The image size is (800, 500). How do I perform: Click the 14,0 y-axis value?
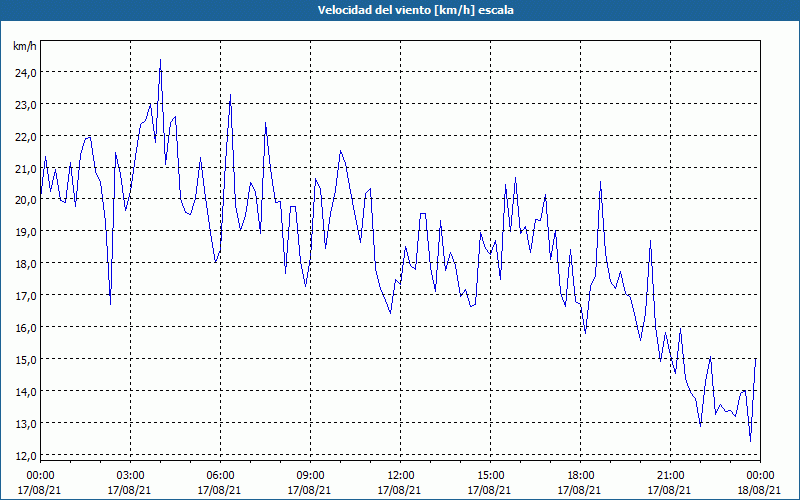[26, 391]
